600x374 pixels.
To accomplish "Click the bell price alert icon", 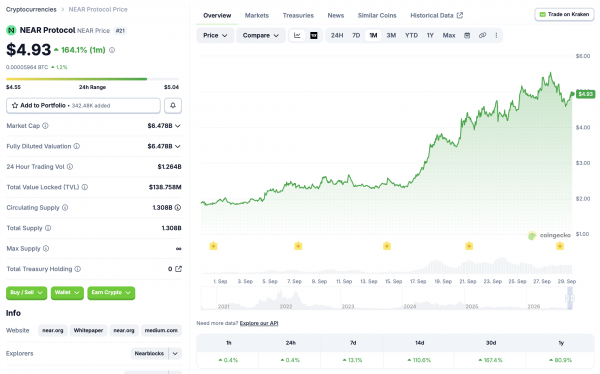I will [173, 105].
